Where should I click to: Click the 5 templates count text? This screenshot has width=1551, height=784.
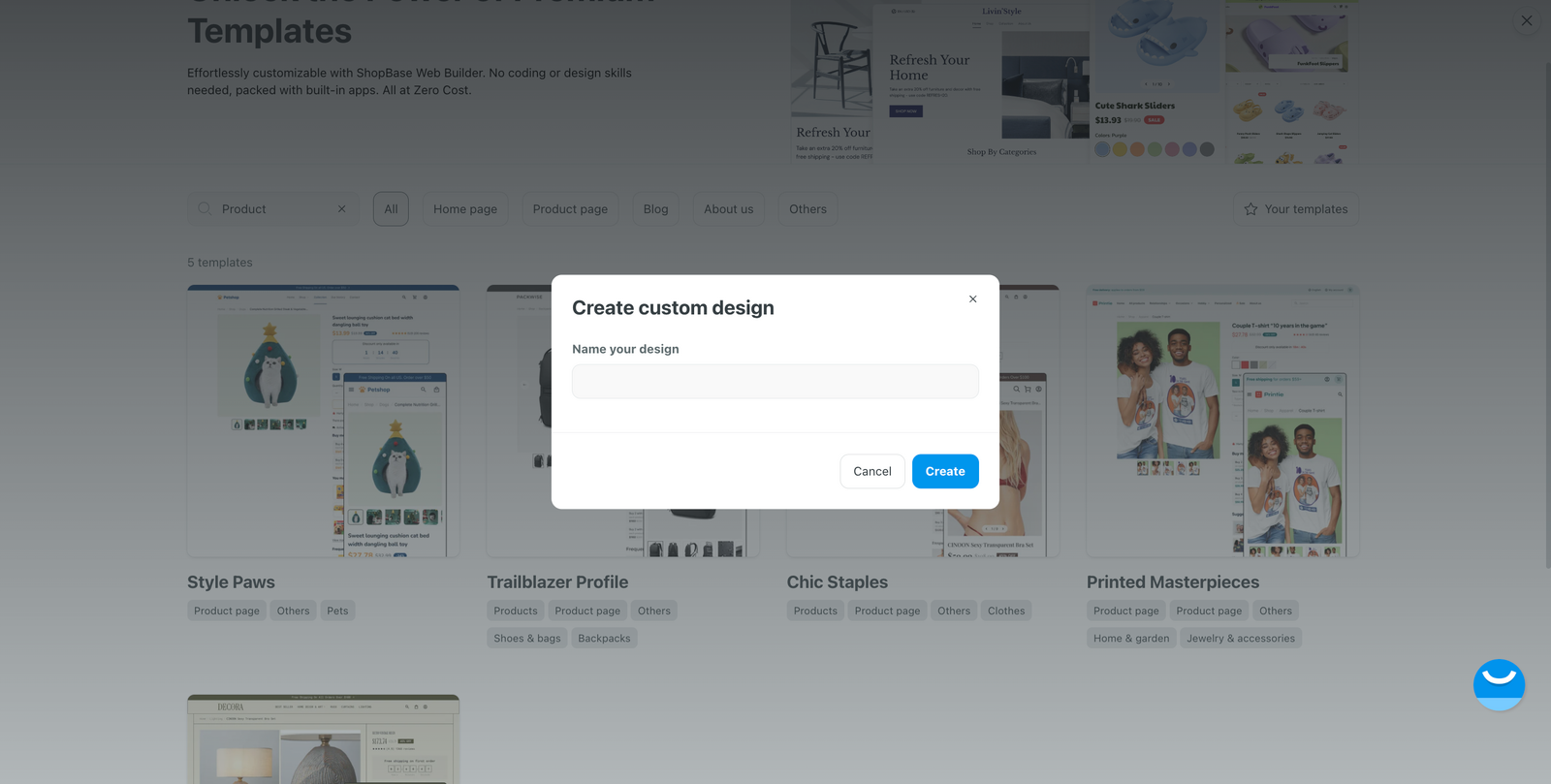coord(220,263)
